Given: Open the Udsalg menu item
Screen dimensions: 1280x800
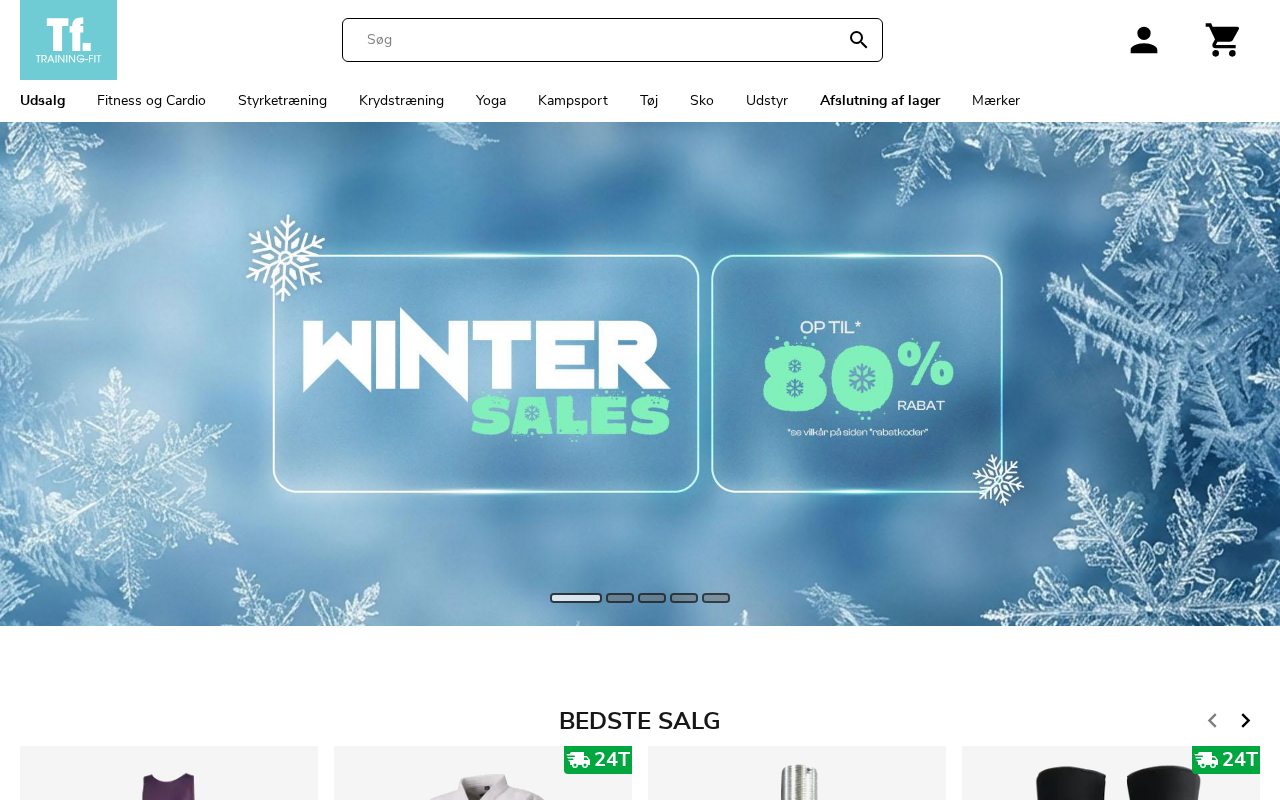Looking at the screenshot, I should (x=43, y=100).
